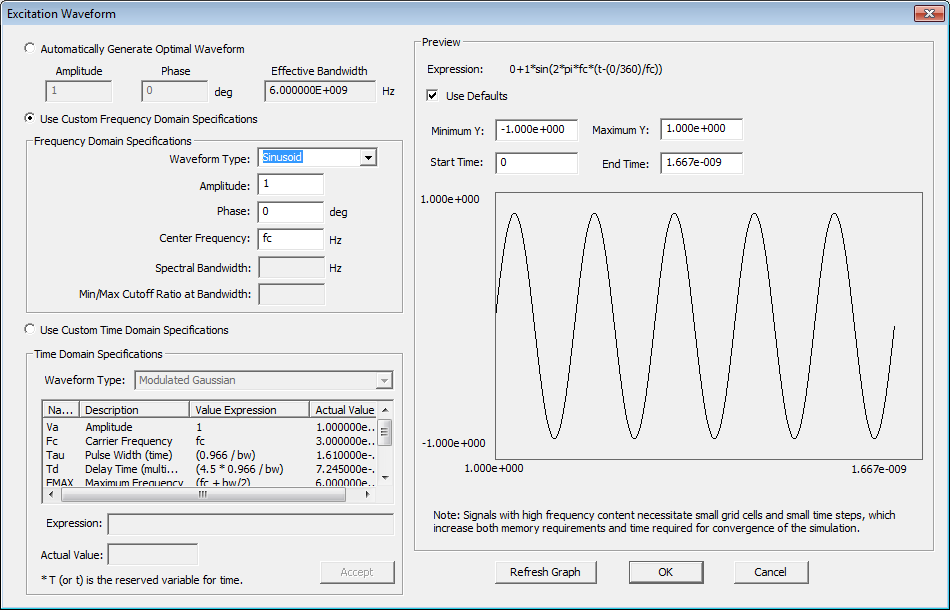This screenshot has height=610, width=950.
Task: Click the Minimum Y value field
Action: (x=535, y=130)
